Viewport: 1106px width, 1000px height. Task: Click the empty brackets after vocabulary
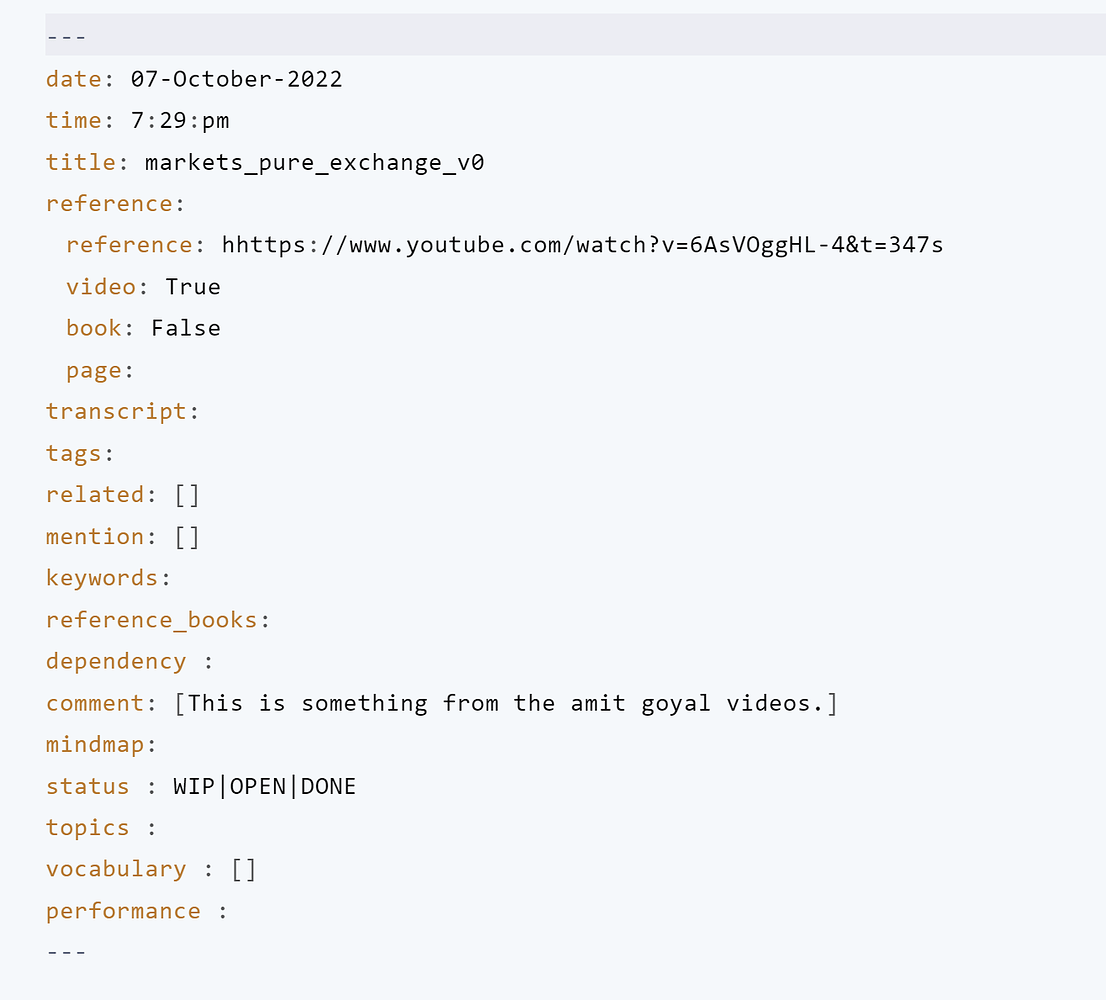point(244,869)
